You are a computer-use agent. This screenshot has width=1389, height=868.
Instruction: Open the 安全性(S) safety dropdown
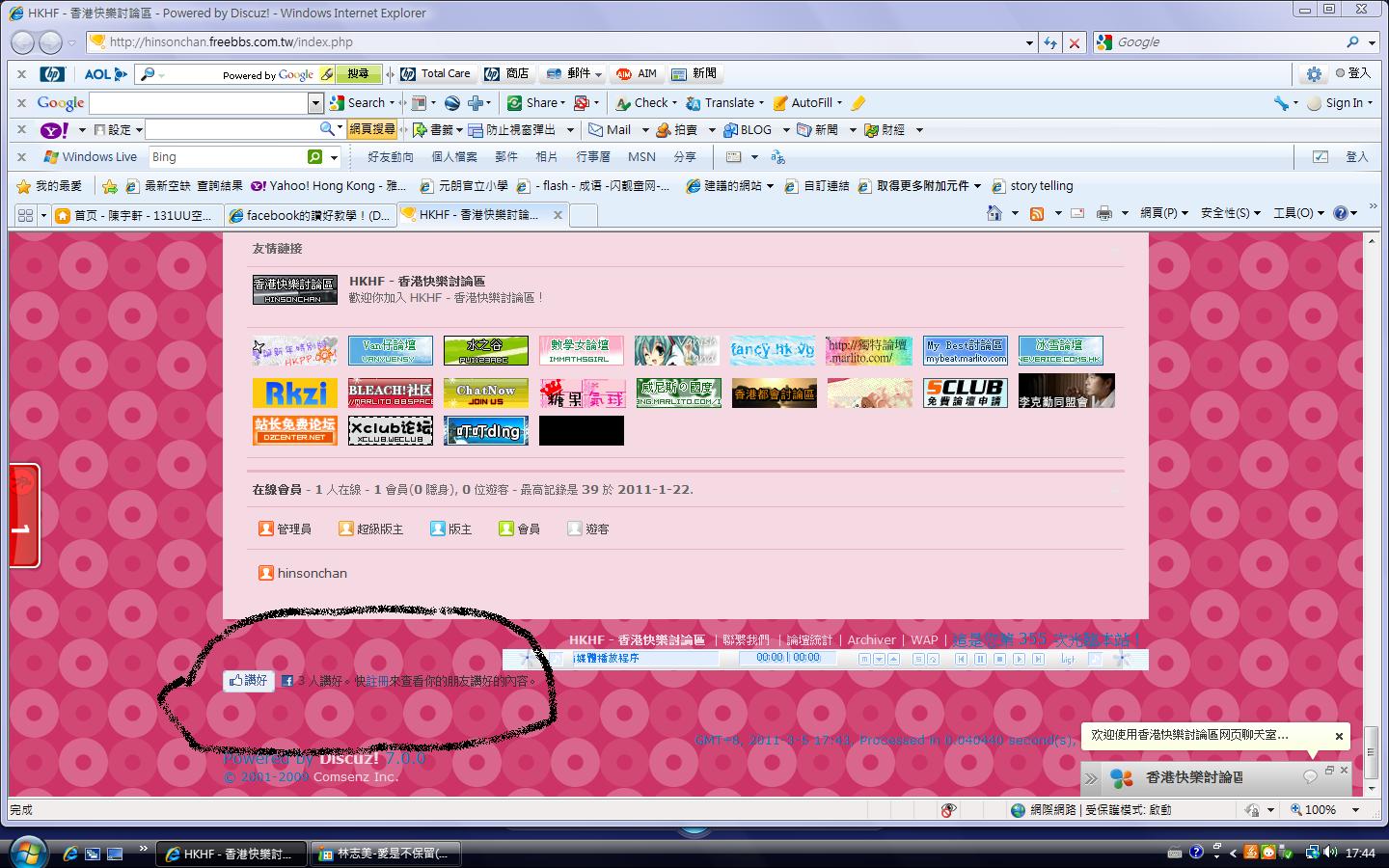click(1230, 213)
